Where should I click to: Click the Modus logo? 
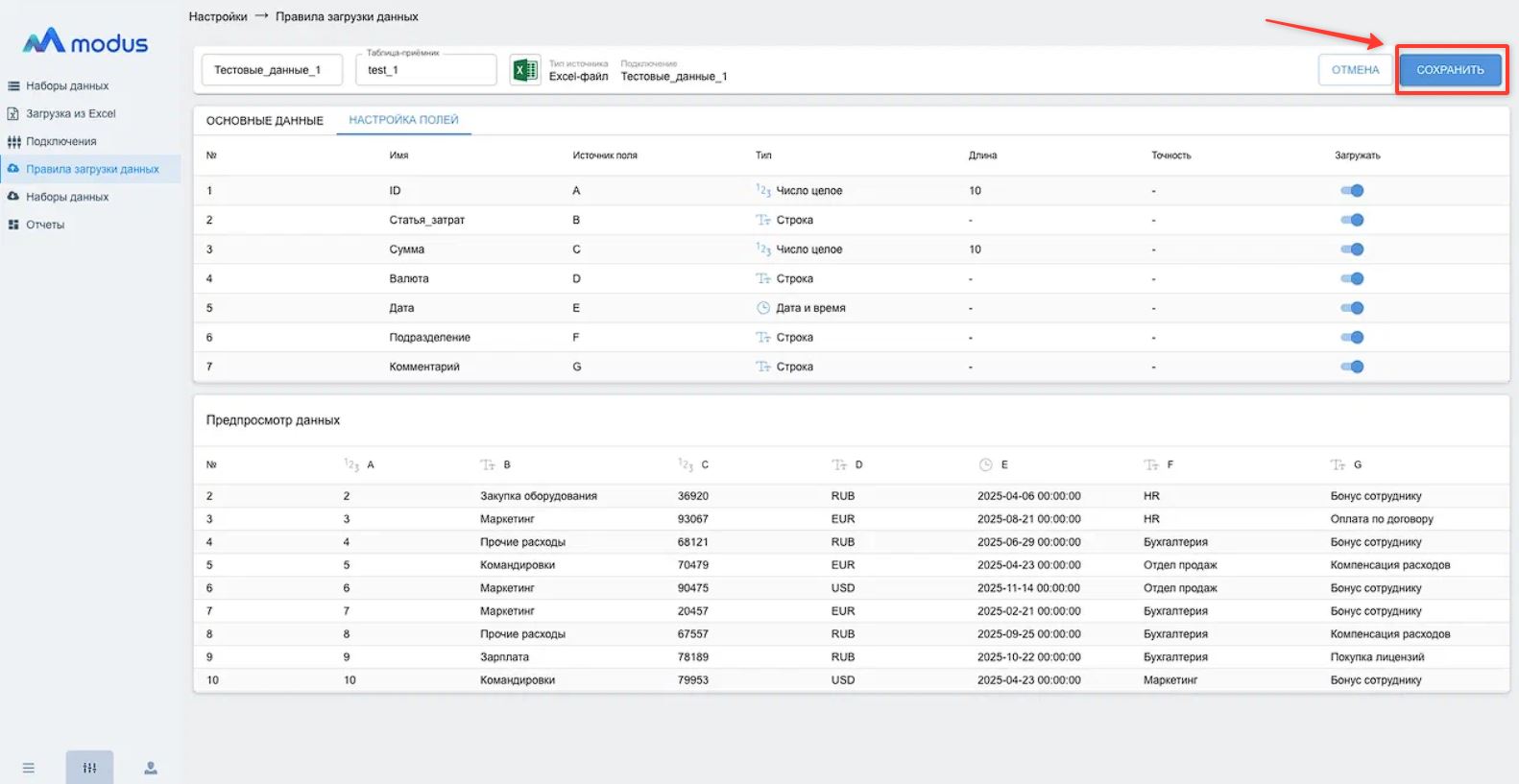(85, 42)
